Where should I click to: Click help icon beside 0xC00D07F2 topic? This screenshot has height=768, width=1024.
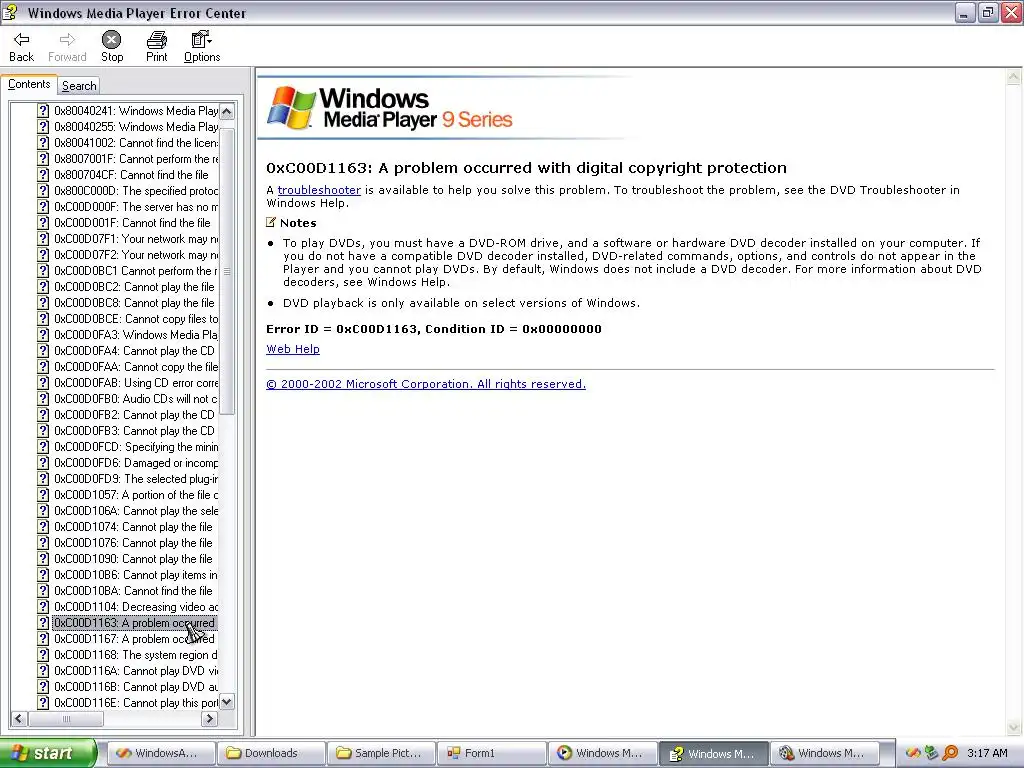43,255
